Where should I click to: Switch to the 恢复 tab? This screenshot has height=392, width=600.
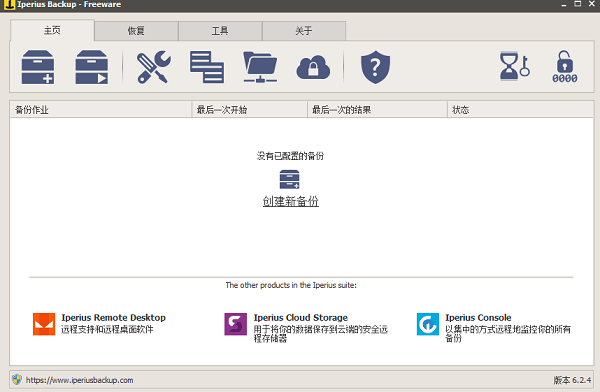pos(136,31)
